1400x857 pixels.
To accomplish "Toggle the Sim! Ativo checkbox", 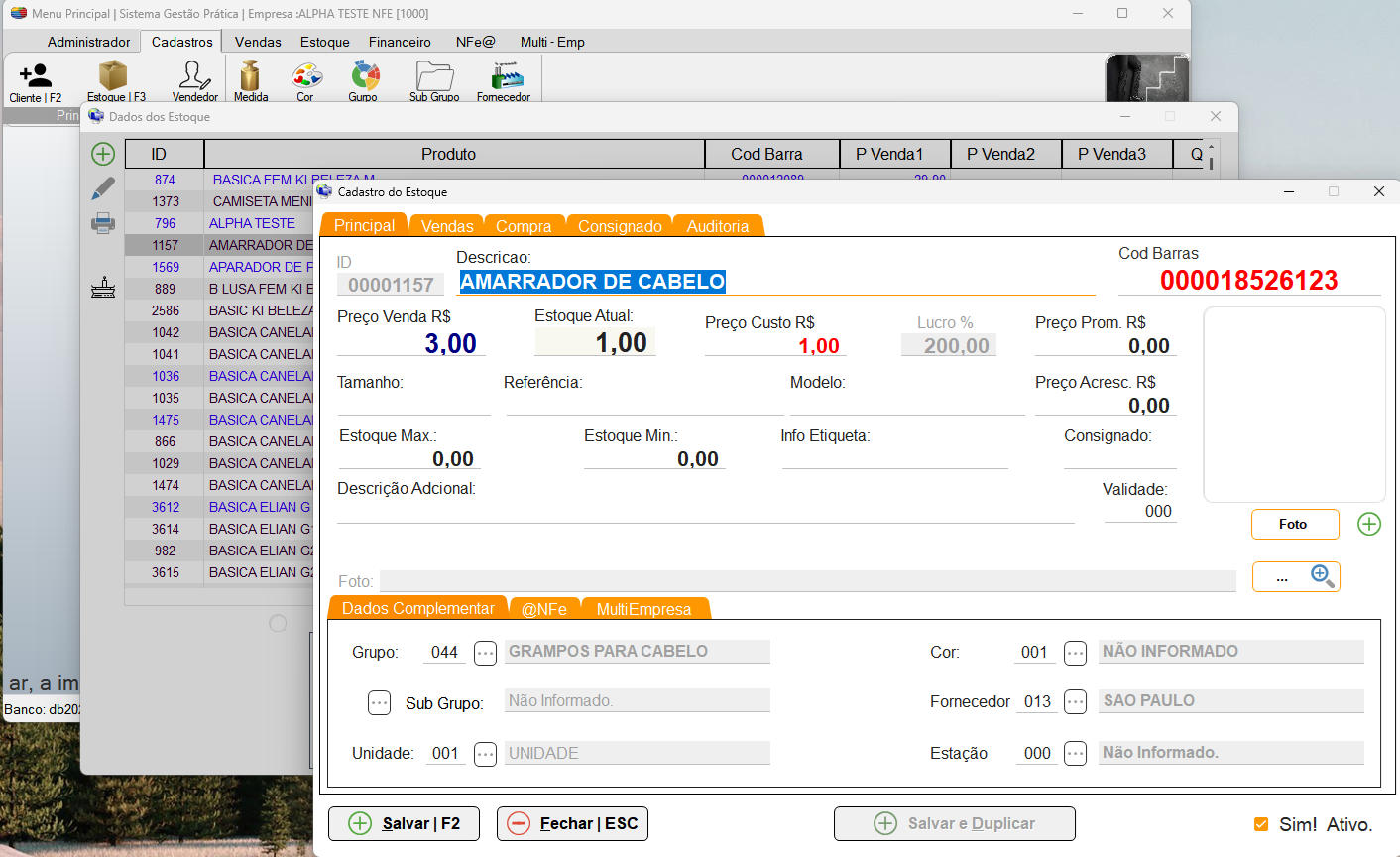I will (1261, 824).
